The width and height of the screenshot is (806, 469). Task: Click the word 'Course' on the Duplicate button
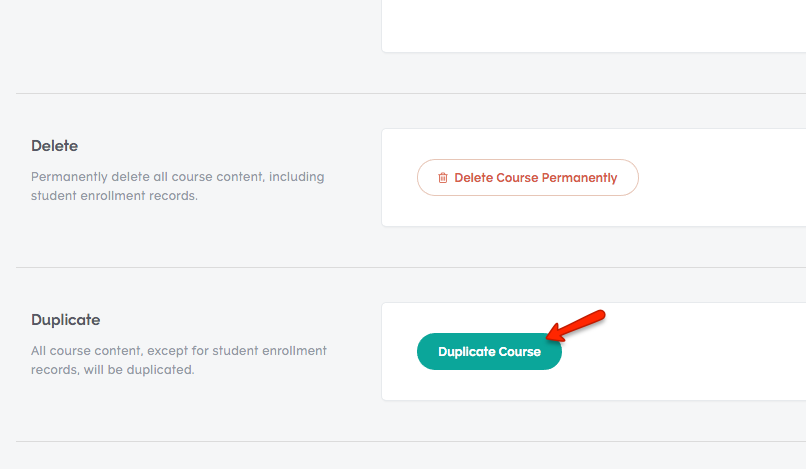point(520,352)
